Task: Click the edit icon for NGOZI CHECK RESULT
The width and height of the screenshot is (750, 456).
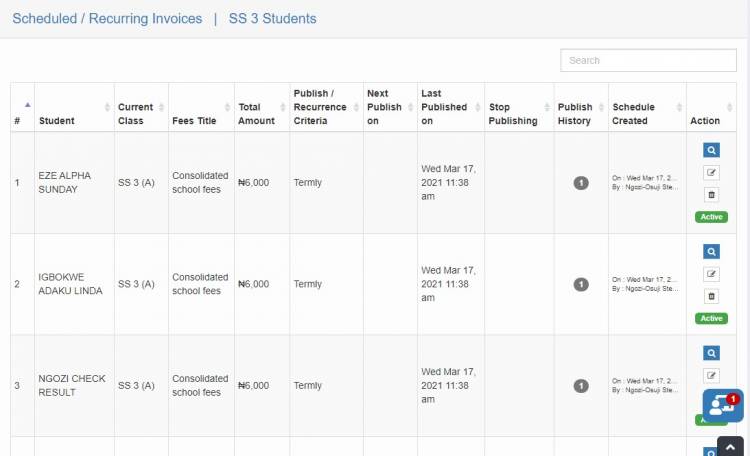Action: [711, 375]
